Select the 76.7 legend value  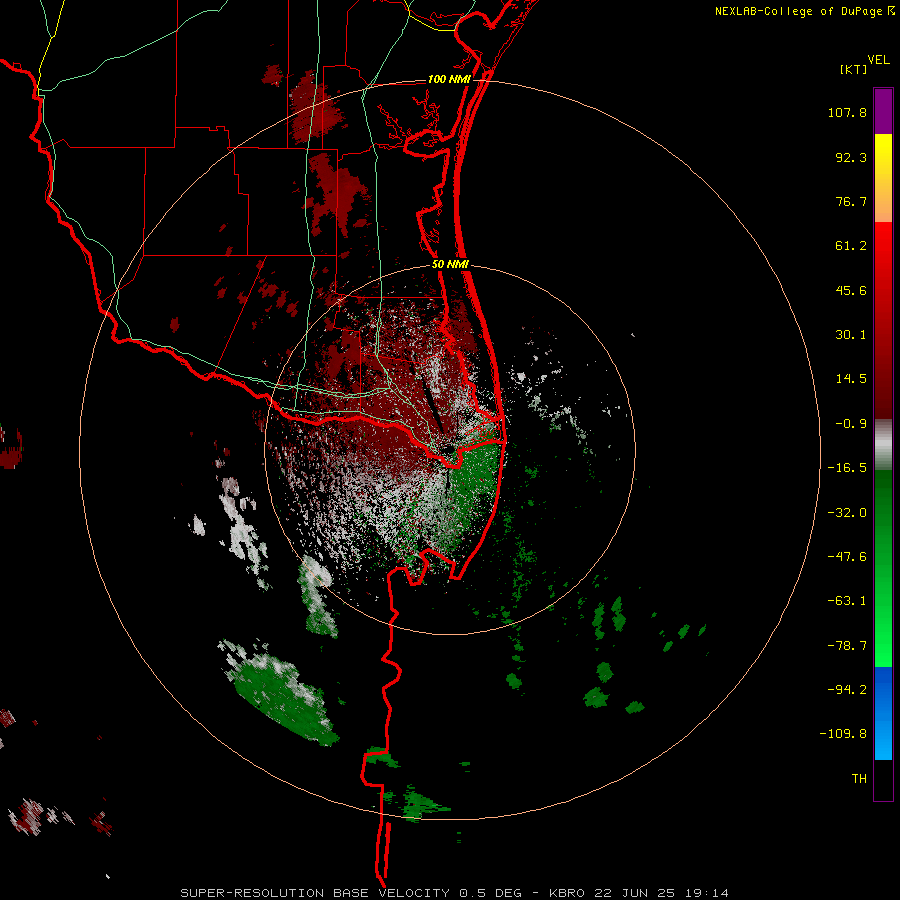click(851, 201)
